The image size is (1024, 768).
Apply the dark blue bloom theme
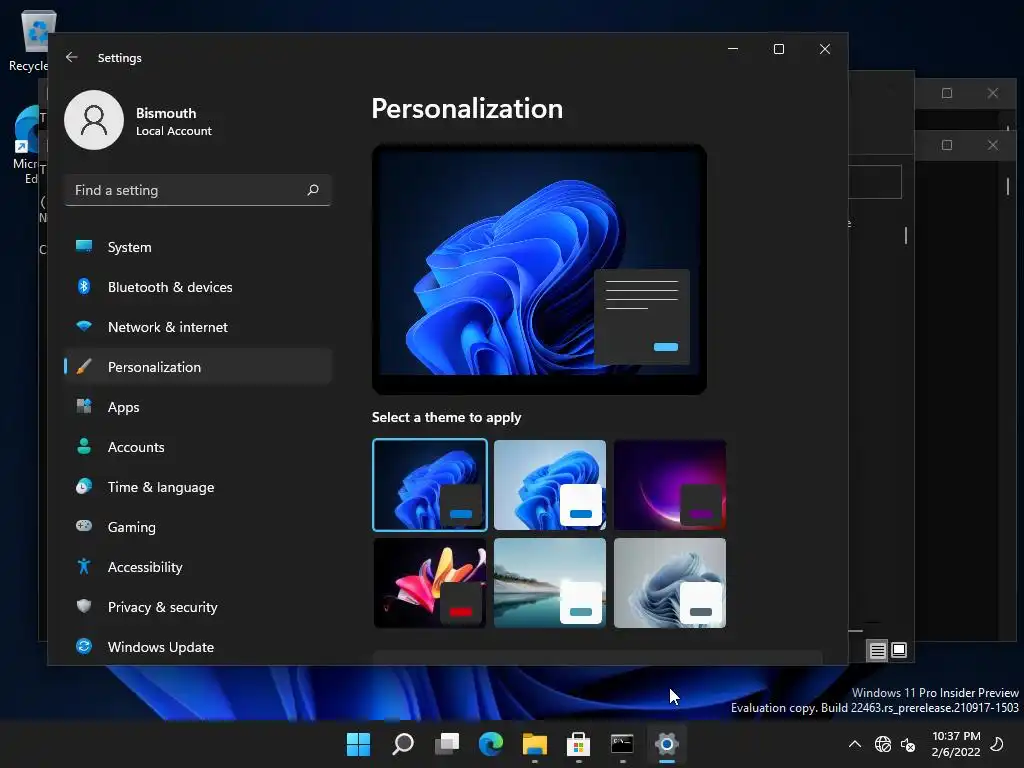tap(430, 485)
